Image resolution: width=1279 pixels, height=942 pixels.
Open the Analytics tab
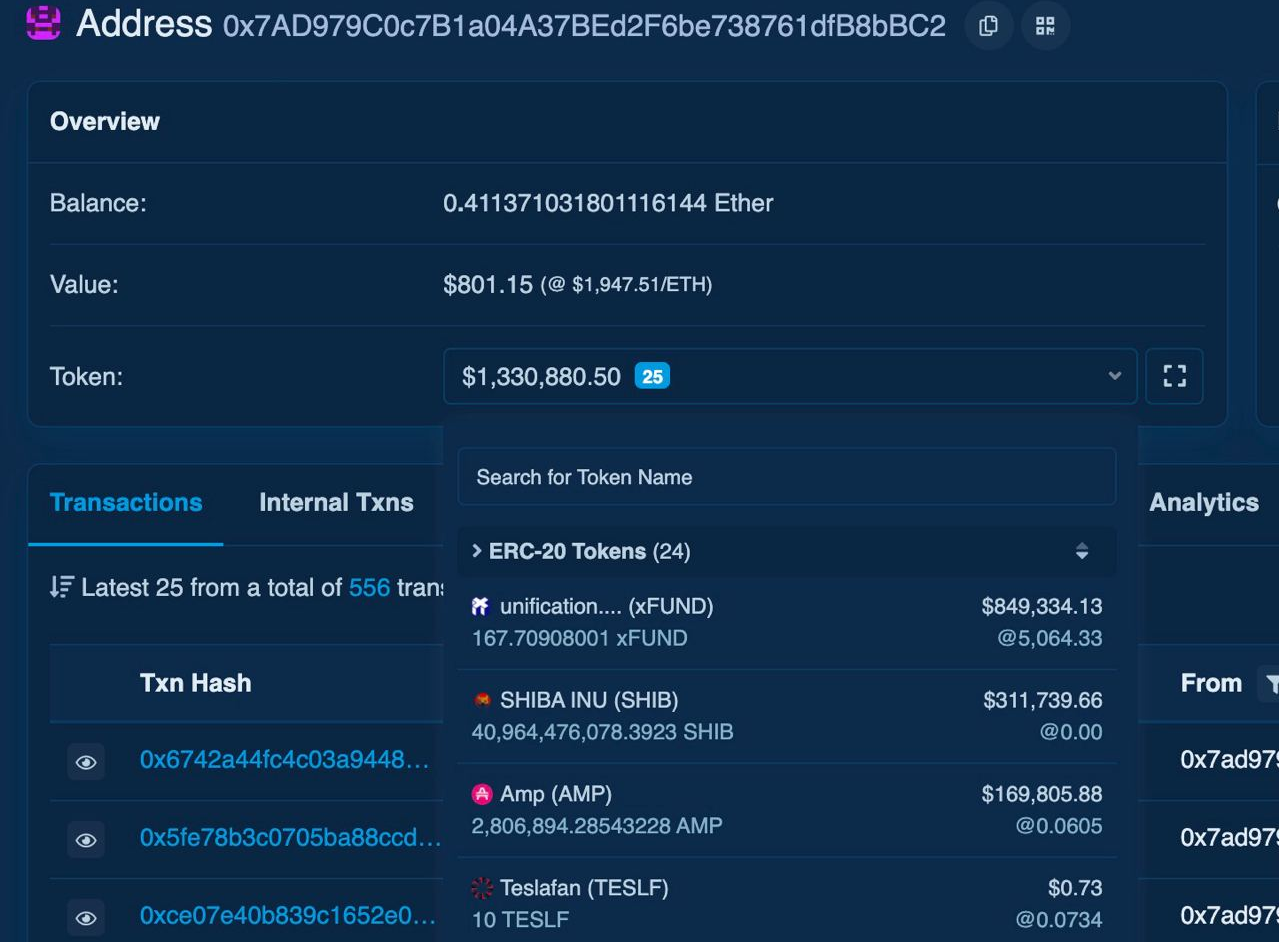tap(1204, 503)
